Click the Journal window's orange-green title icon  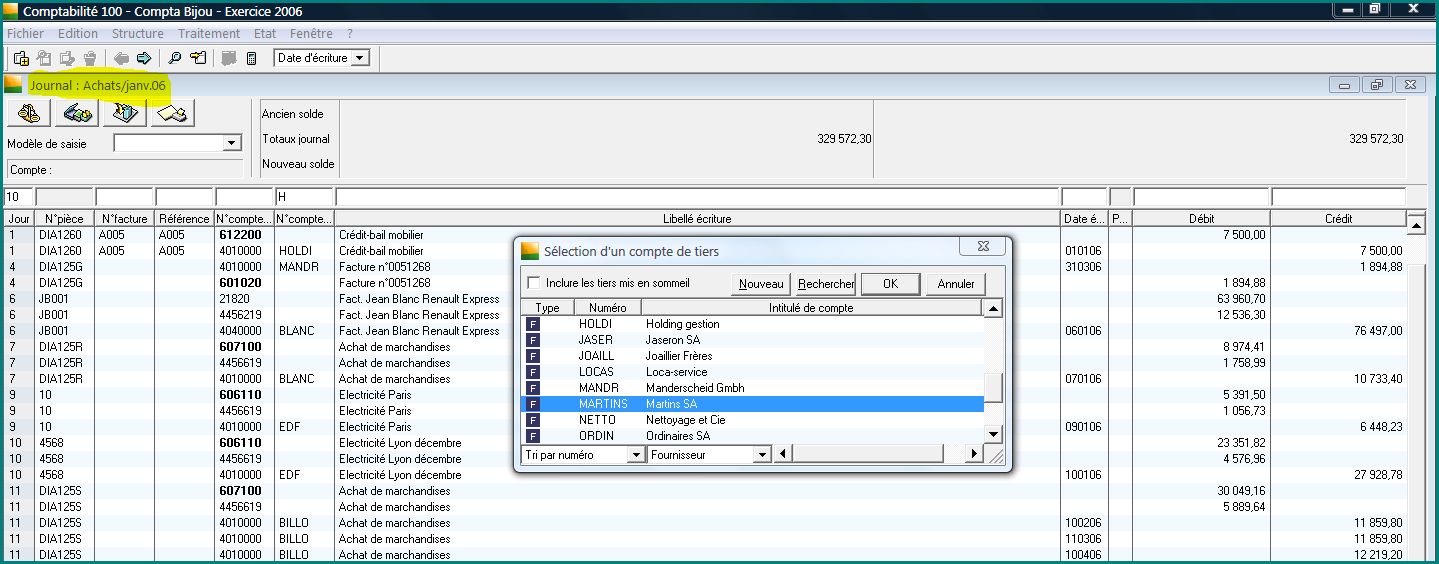tap(13, 85)
